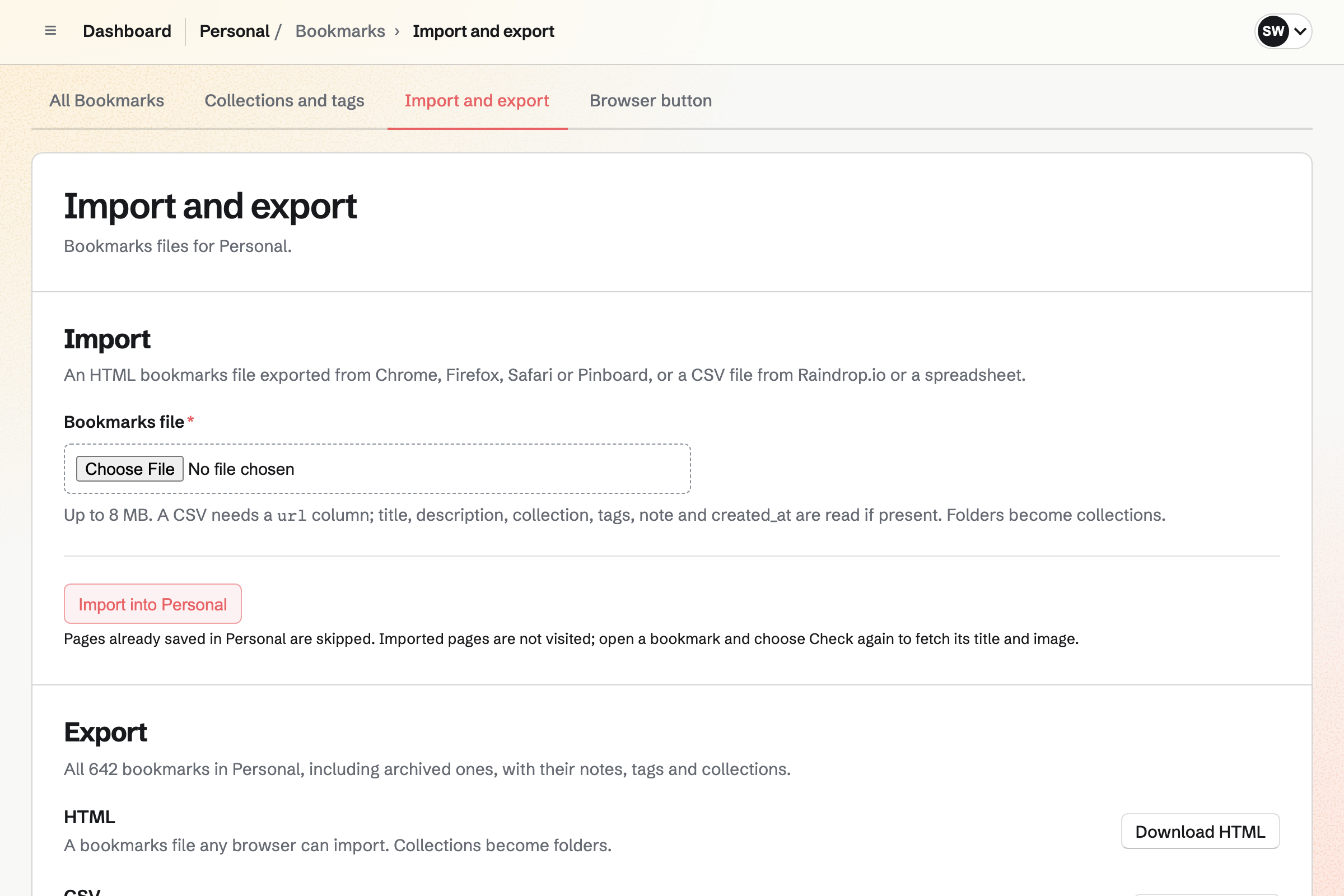This screenshot has height=896, width=1344.
Task: Switch to All Bookmarks tab
Action: 107,101
